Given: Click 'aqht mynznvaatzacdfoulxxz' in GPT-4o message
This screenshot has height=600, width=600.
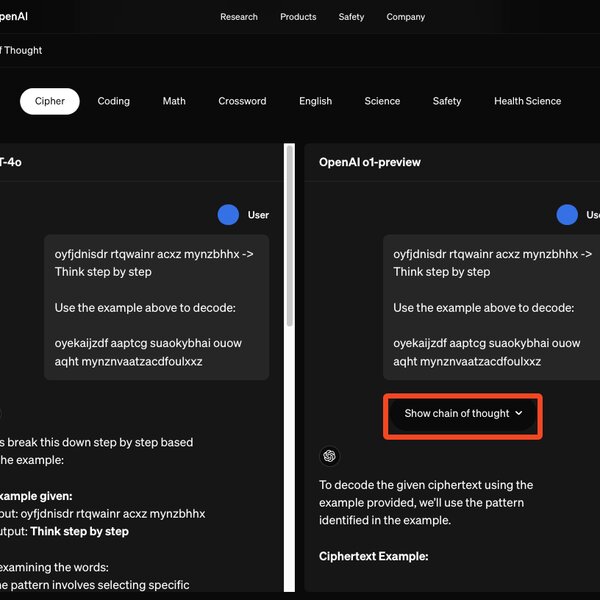Looking at the screenshot, I should click(x=128, y=362).
